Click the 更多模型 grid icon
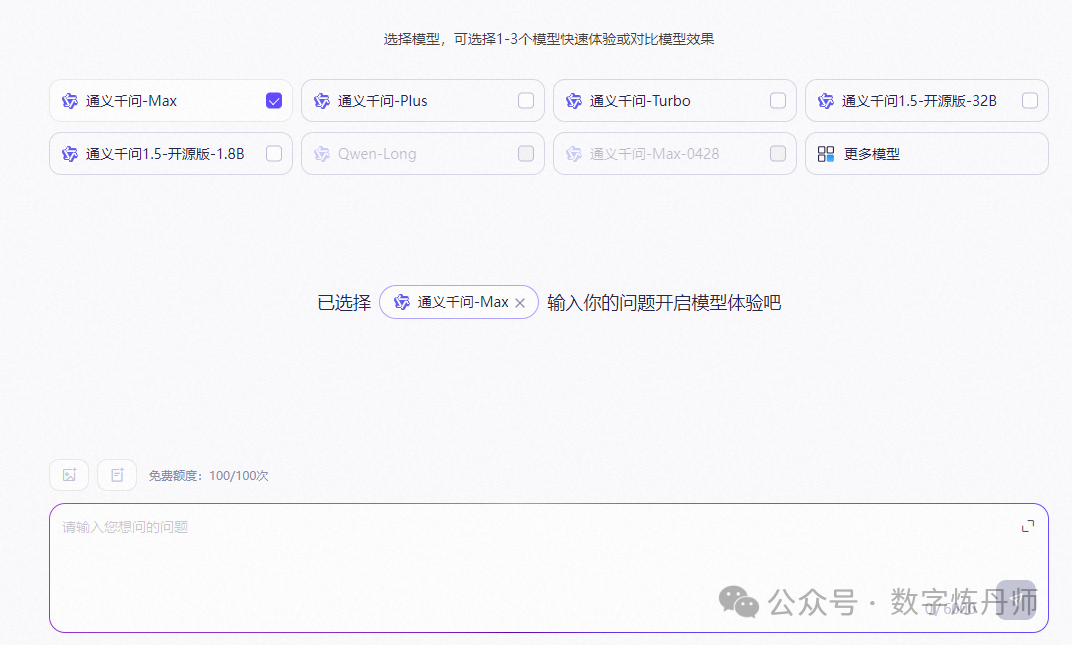The width and height of the screenshot is (1072, 645). coord(826,154)
